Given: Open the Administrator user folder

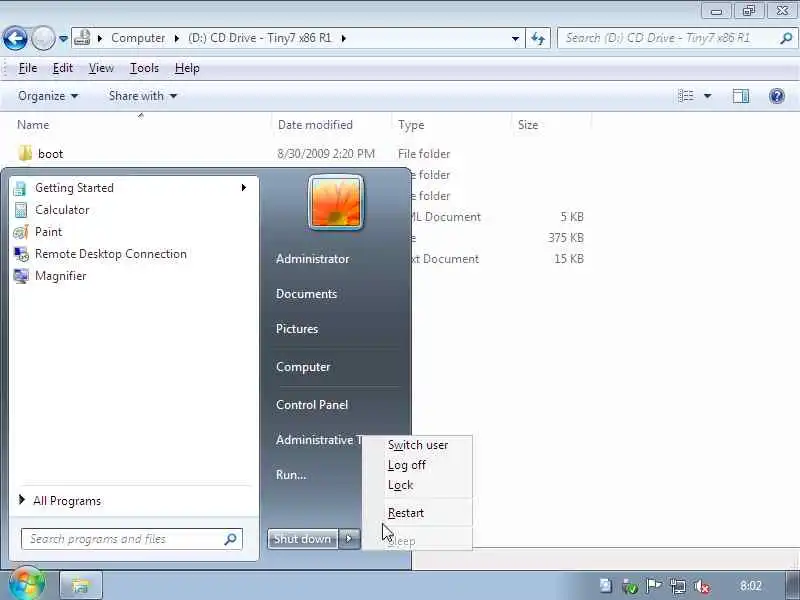Looking at the screenshot, I should pos(312,259).
